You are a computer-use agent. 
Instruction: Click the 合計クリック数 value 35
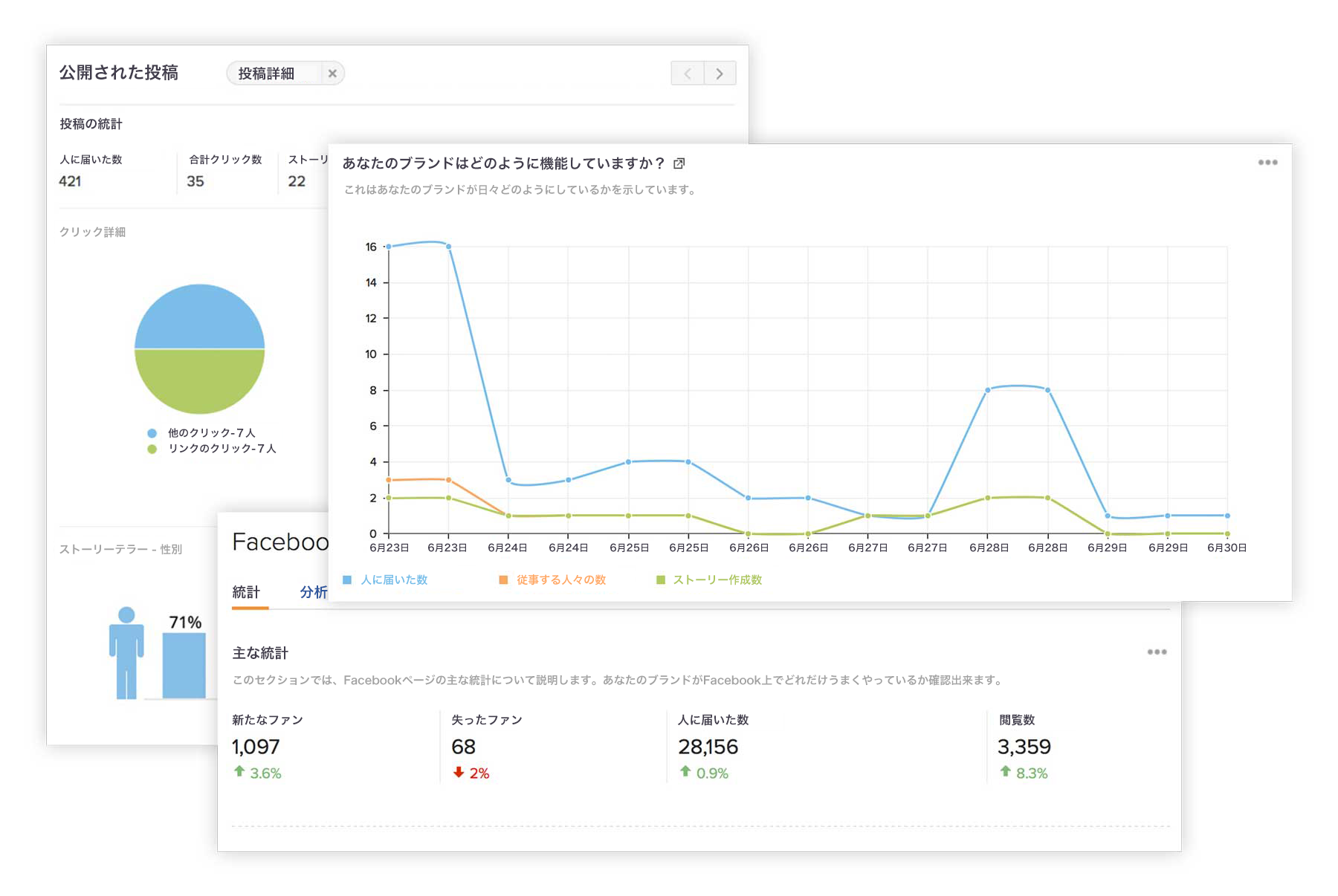(195, 181)
